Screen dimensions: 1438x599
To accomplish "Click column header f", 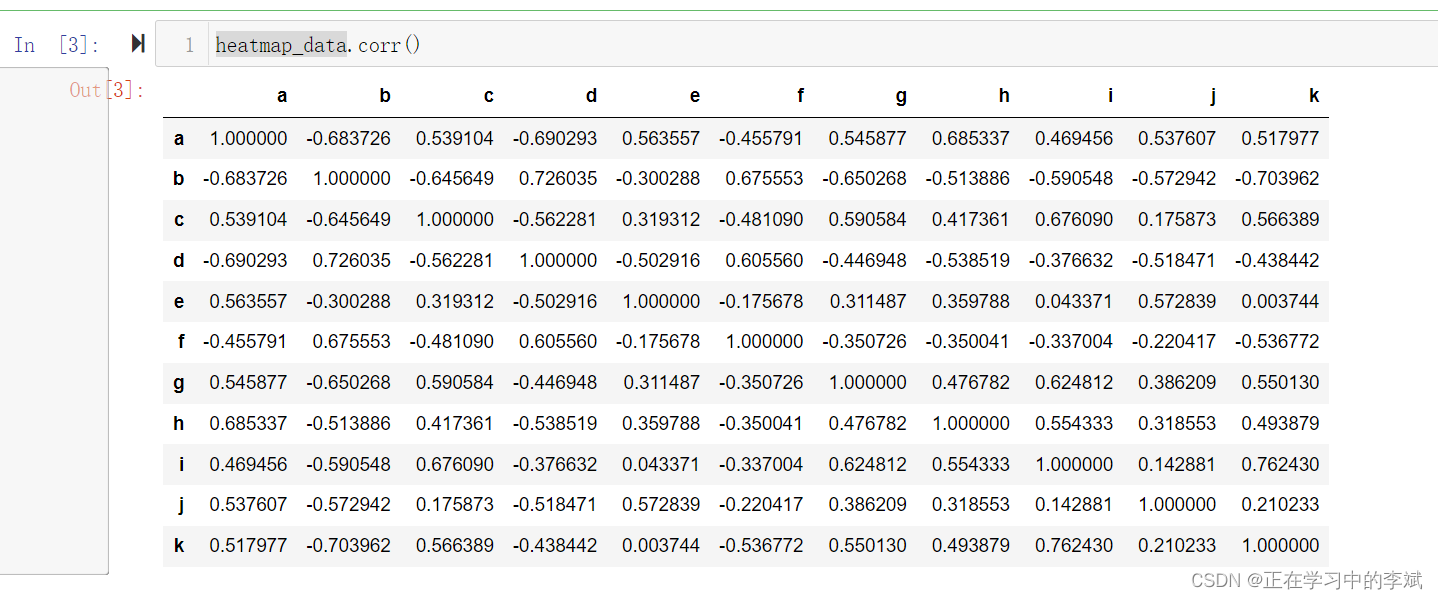I will pos(800,96).
